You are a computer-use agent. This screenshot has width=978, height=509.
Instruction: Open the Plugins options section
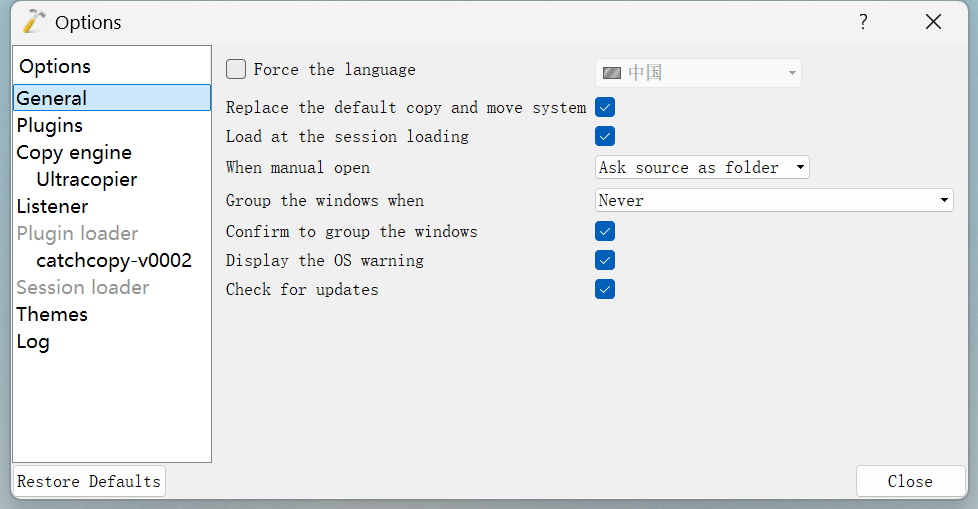(x=50, y=125)
